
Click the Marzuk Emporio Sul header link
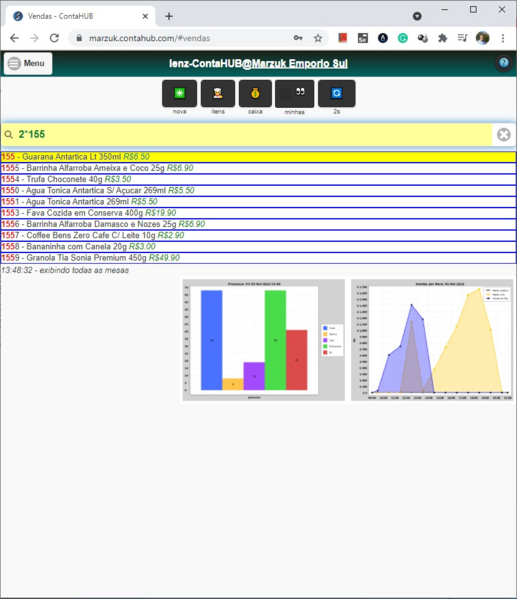pos(300,63)
